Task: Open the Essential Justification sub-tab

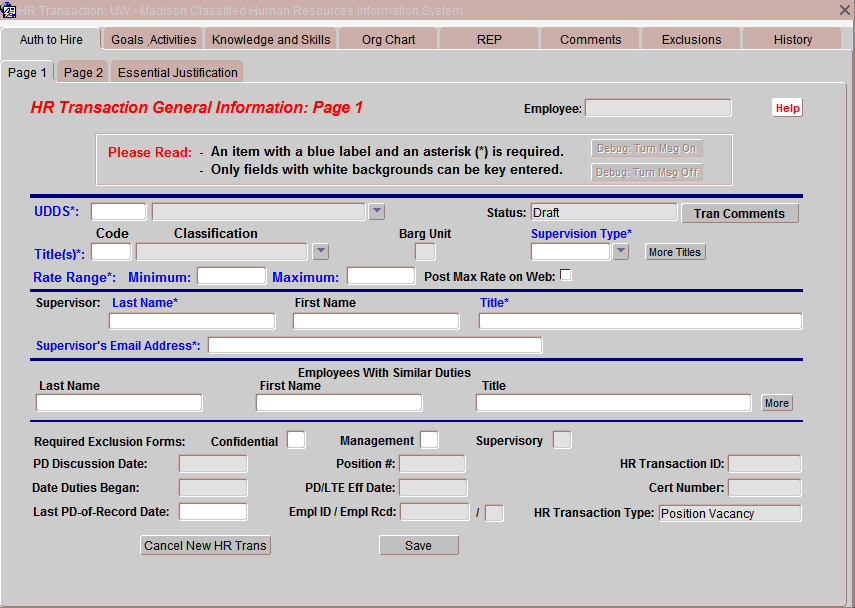Action: [x=177, y=73]
